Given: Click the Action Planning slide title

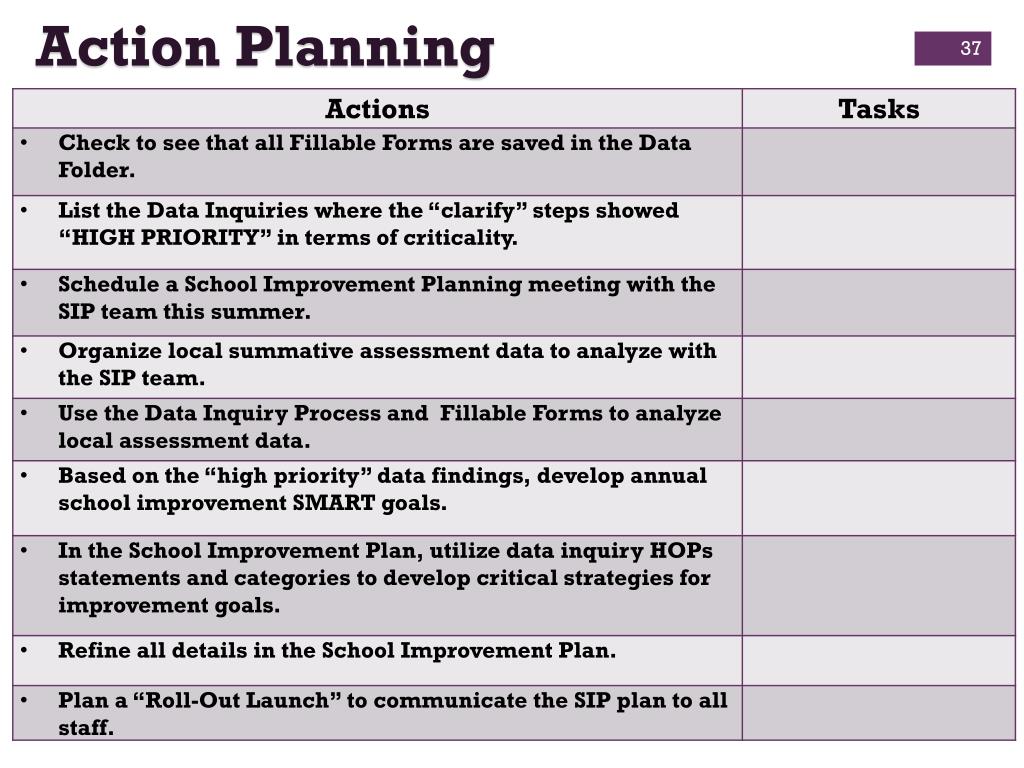Looking at the screenshot, I should pyautogui.click(x=264, y=49).
